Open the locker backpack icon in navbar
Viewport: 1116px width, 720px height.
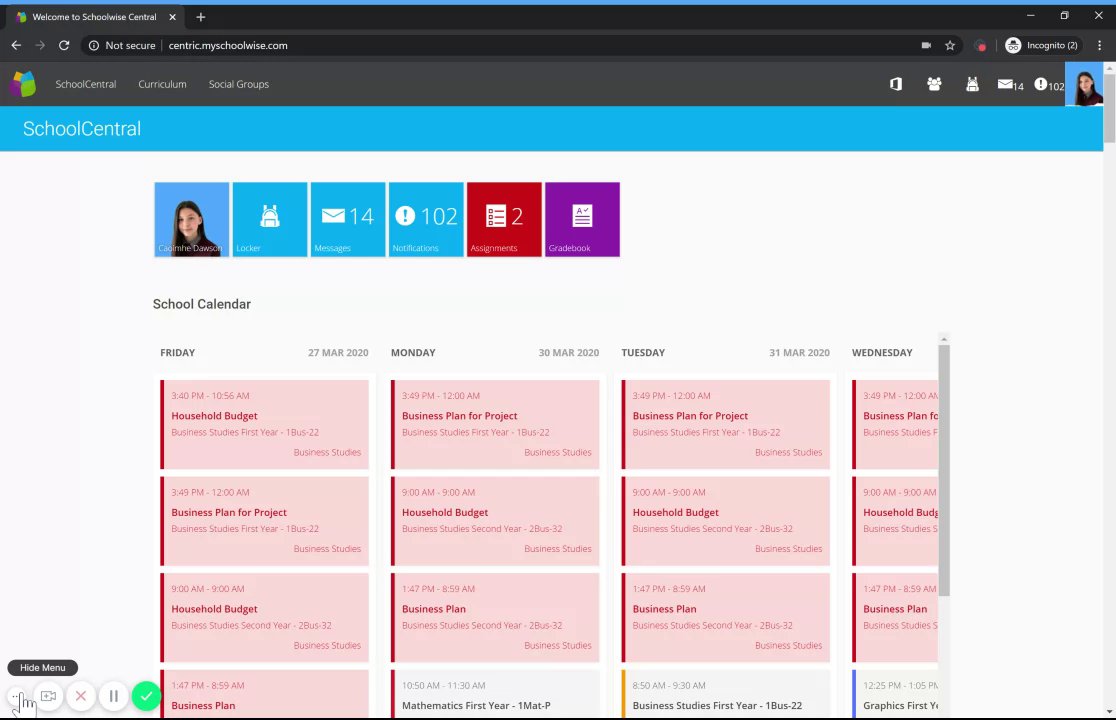[x=972, y=84]
